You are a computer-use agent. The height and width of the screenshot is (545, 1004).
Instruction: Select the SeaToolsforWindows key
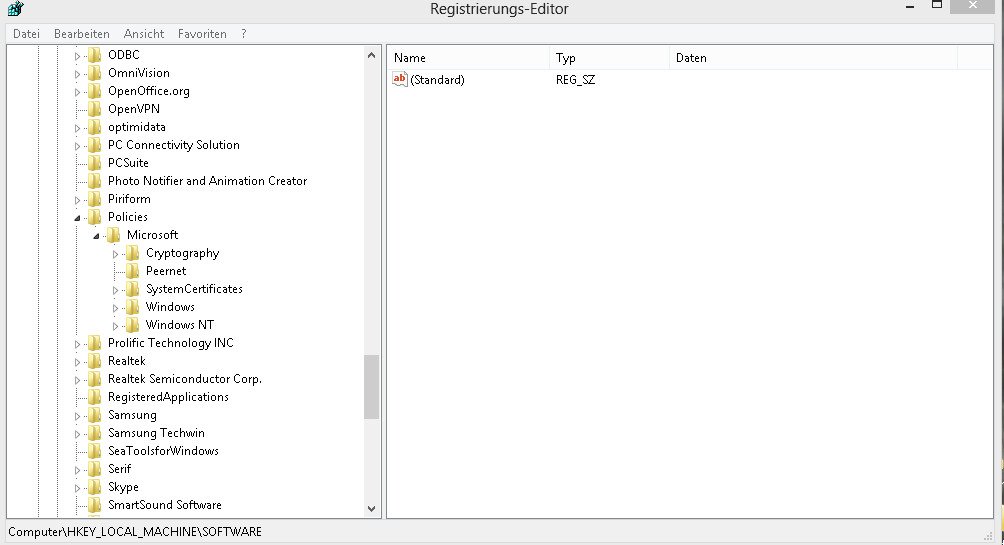[163, 451]
